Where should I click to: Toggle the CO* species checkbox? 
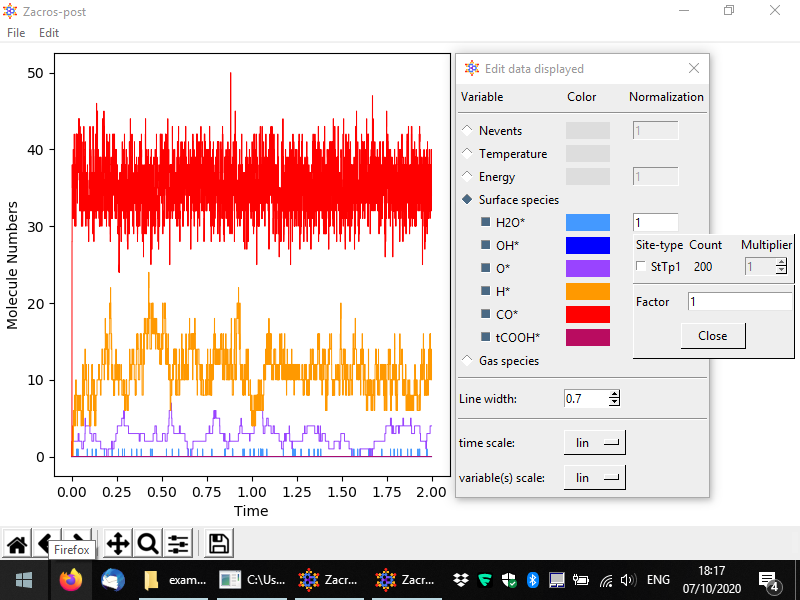(486, 314)
